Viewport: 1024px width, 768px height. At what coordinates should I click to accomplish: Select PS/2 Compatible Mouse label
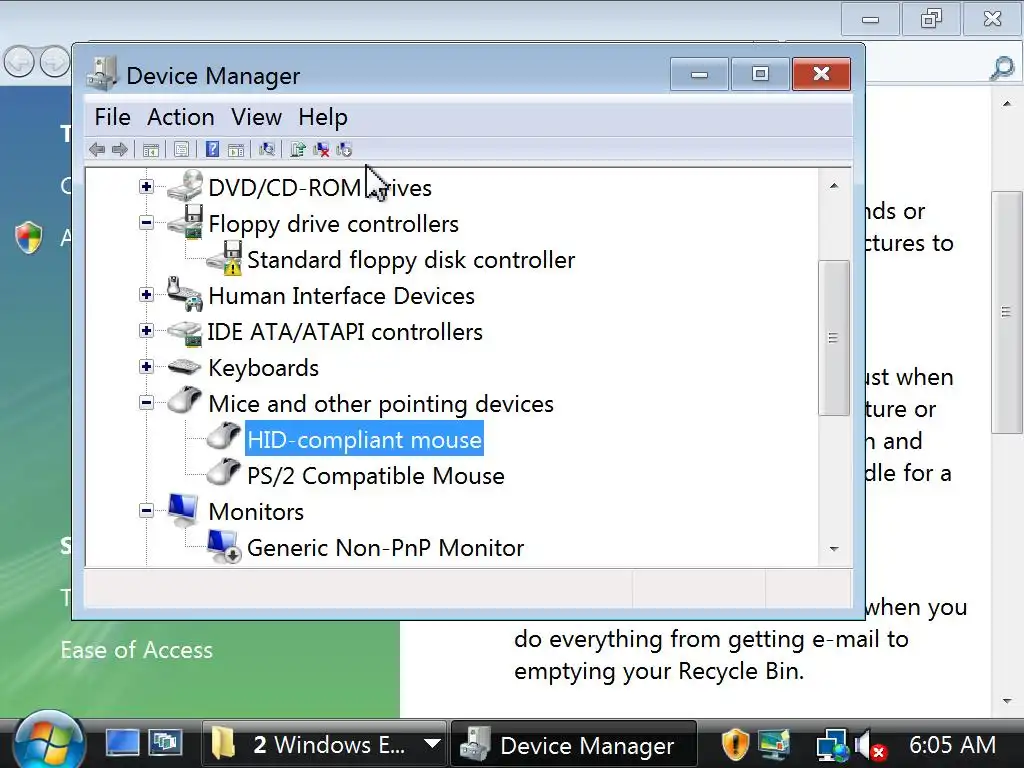376,475
